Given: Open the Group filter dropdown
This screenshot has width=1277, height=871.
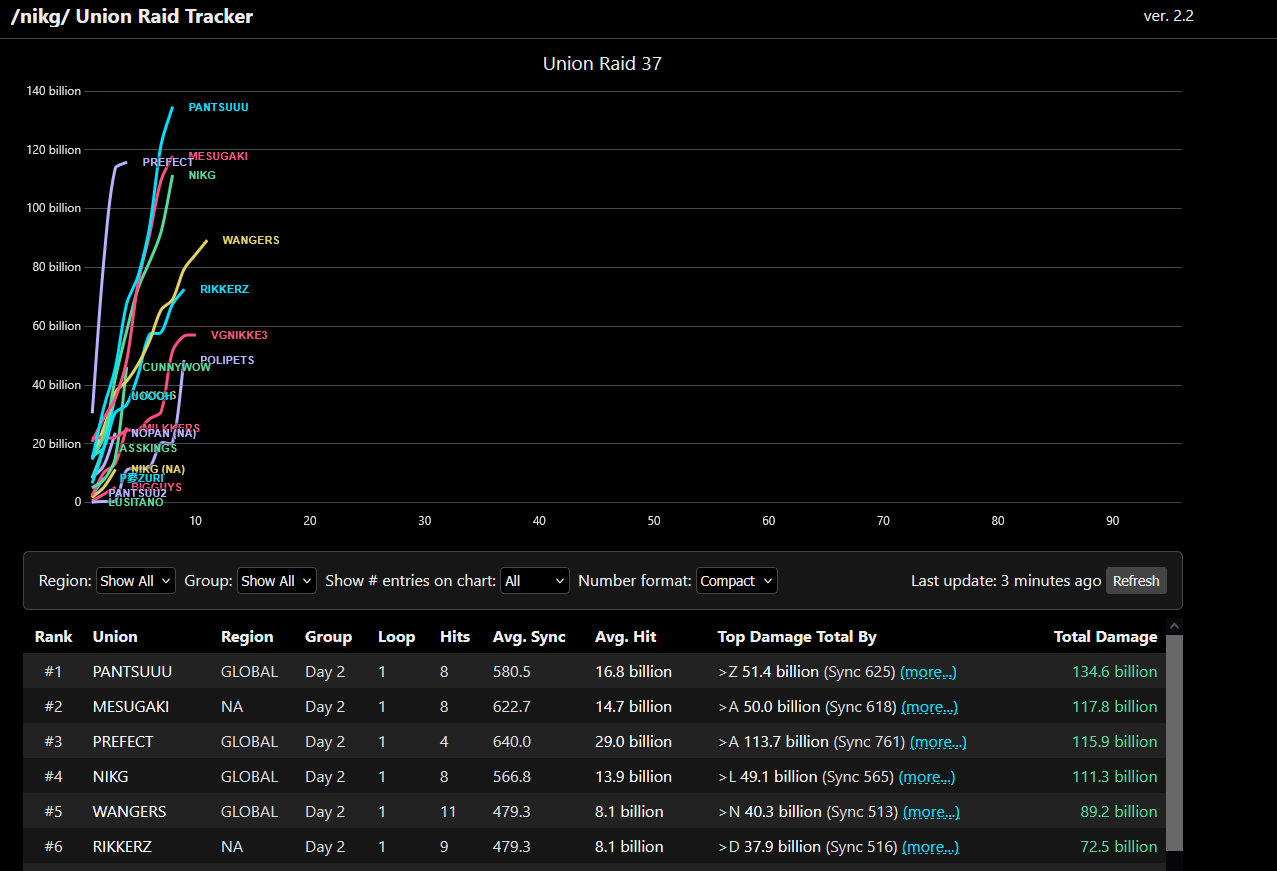Looking at the screenshot, I should [x=277, y=581].
